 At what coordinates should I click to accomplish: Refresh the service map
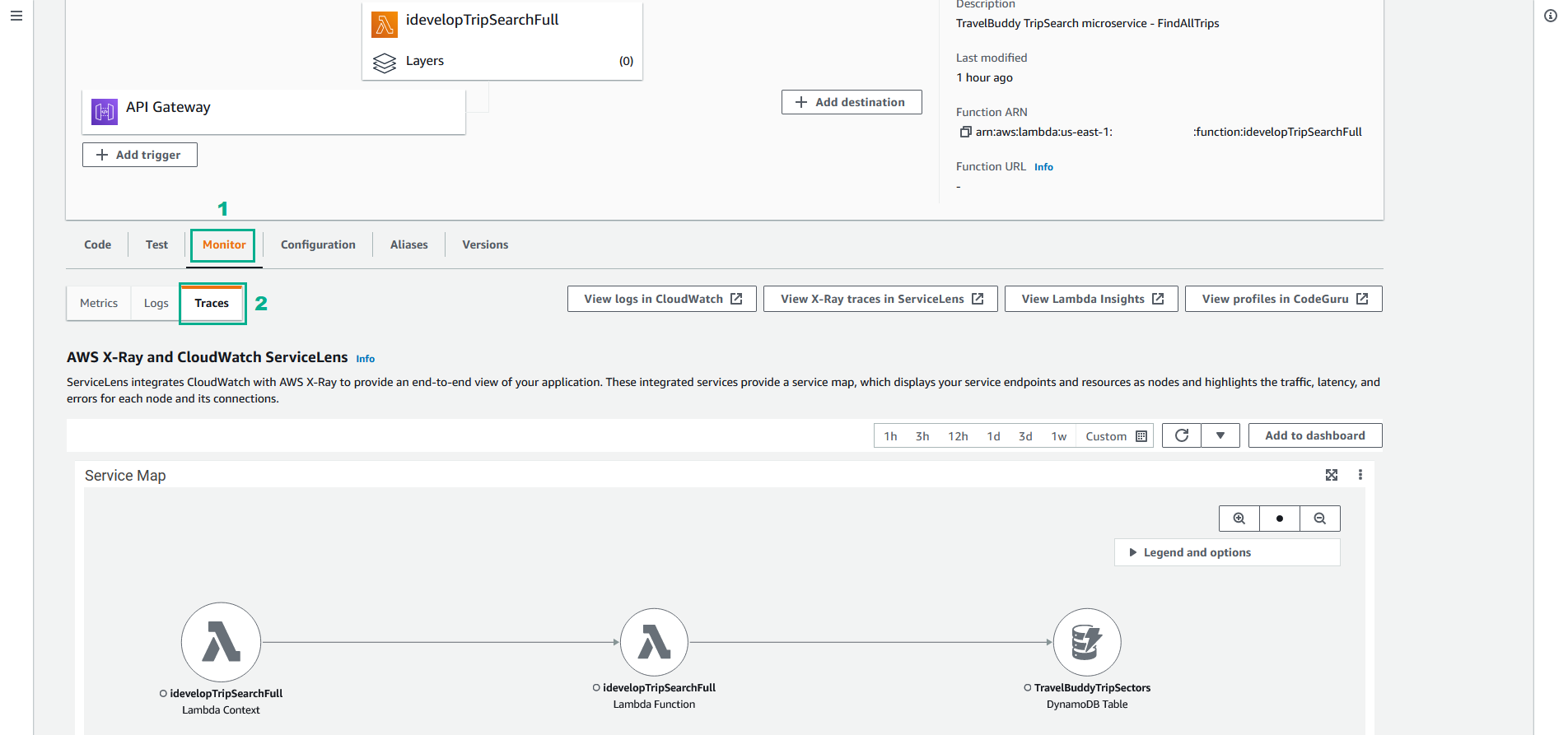pos(1182,435)
